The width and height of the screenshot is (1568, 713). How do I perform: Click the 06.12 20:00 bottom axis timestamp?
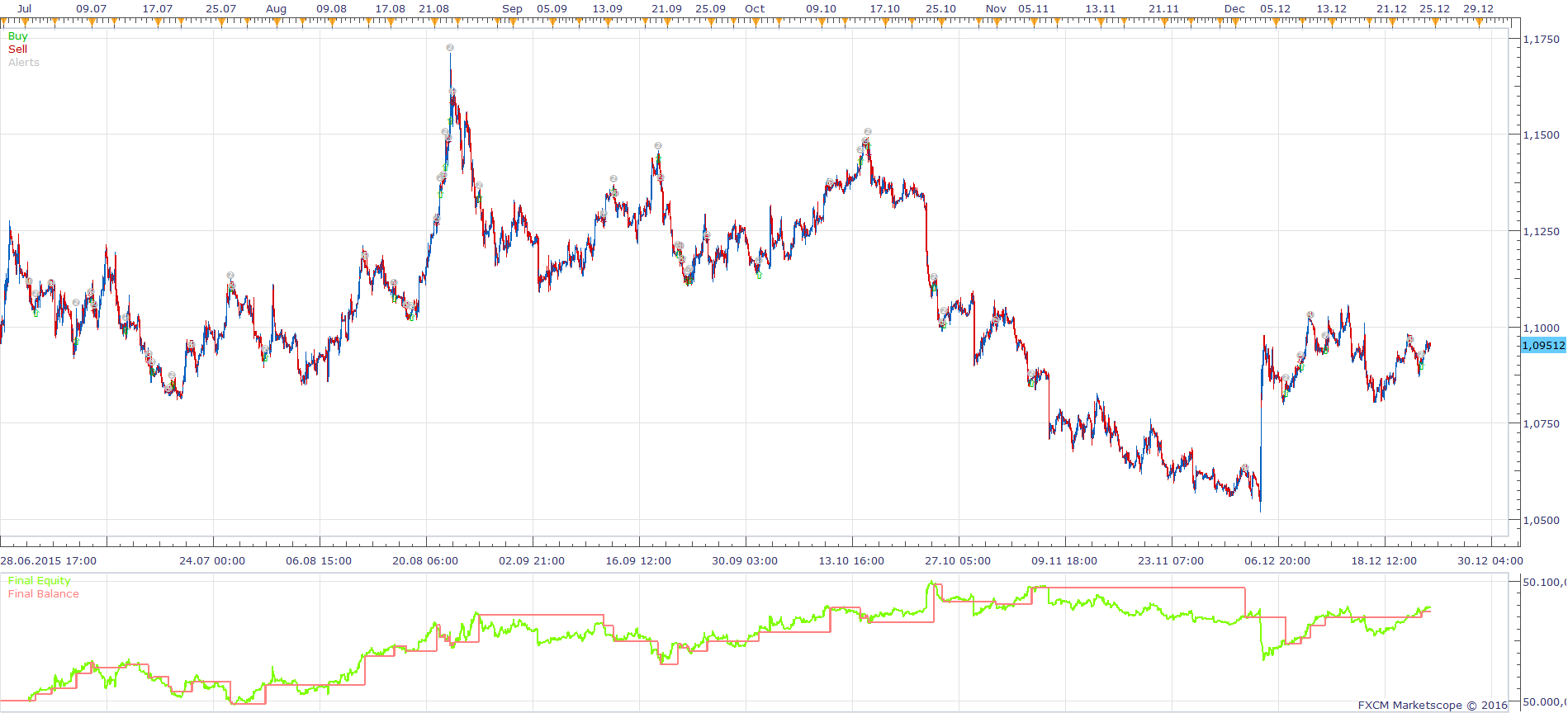(1277, 561)
